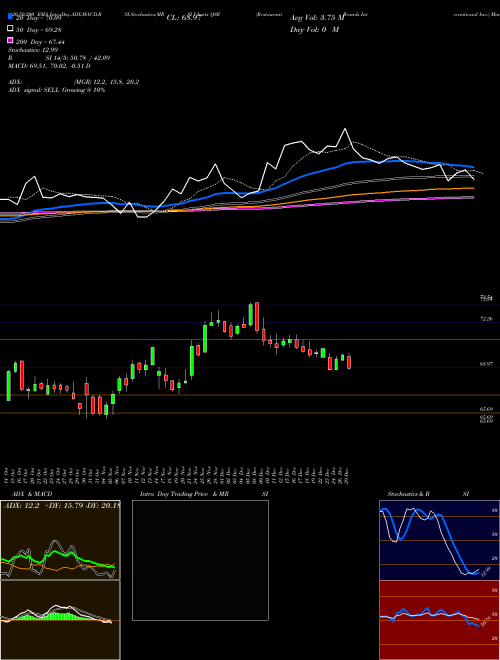Select the '50 Day = 69.28' legend text
500x660 pixels.
pos(37,30)
